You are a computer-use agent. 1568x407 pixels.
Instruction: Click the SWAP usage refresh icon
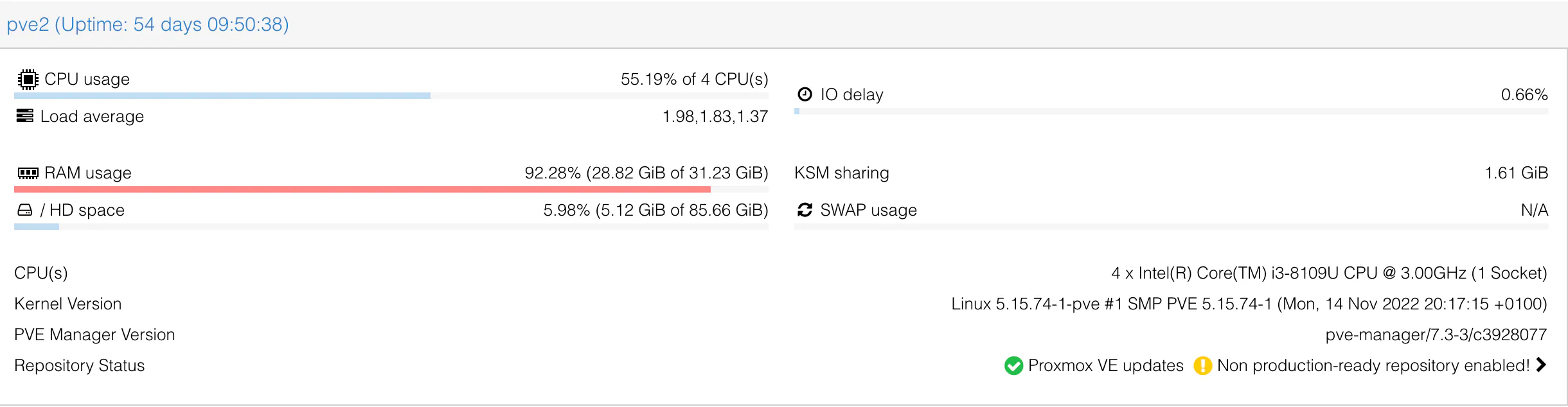pyautogui.click(x=805, y=210)
